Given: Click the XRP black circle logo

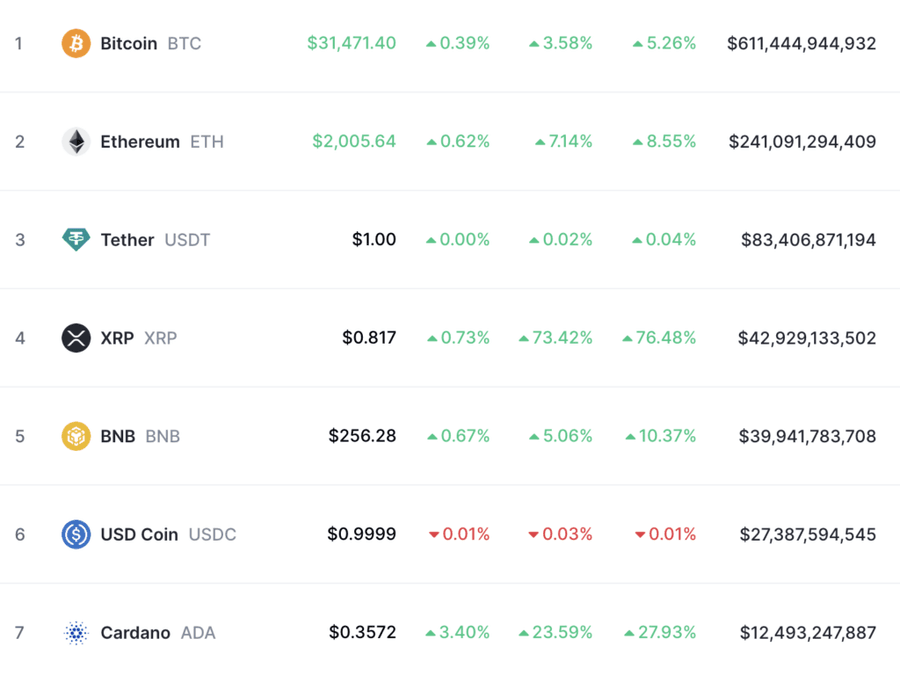Looking at the screenshot, I should pos(76,338).
